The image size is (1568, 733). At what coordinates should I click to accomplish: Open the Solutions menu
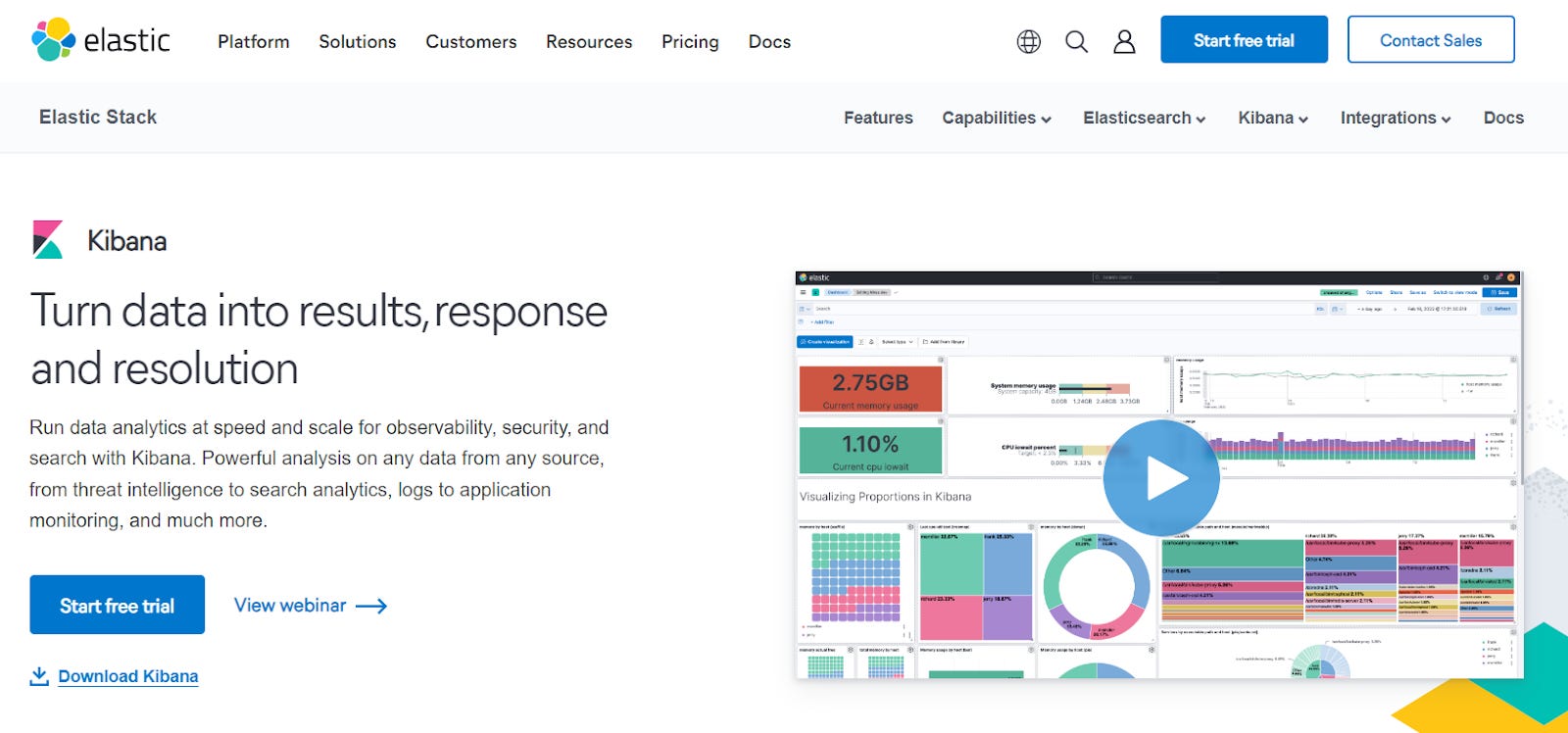[x=358, y=41]
